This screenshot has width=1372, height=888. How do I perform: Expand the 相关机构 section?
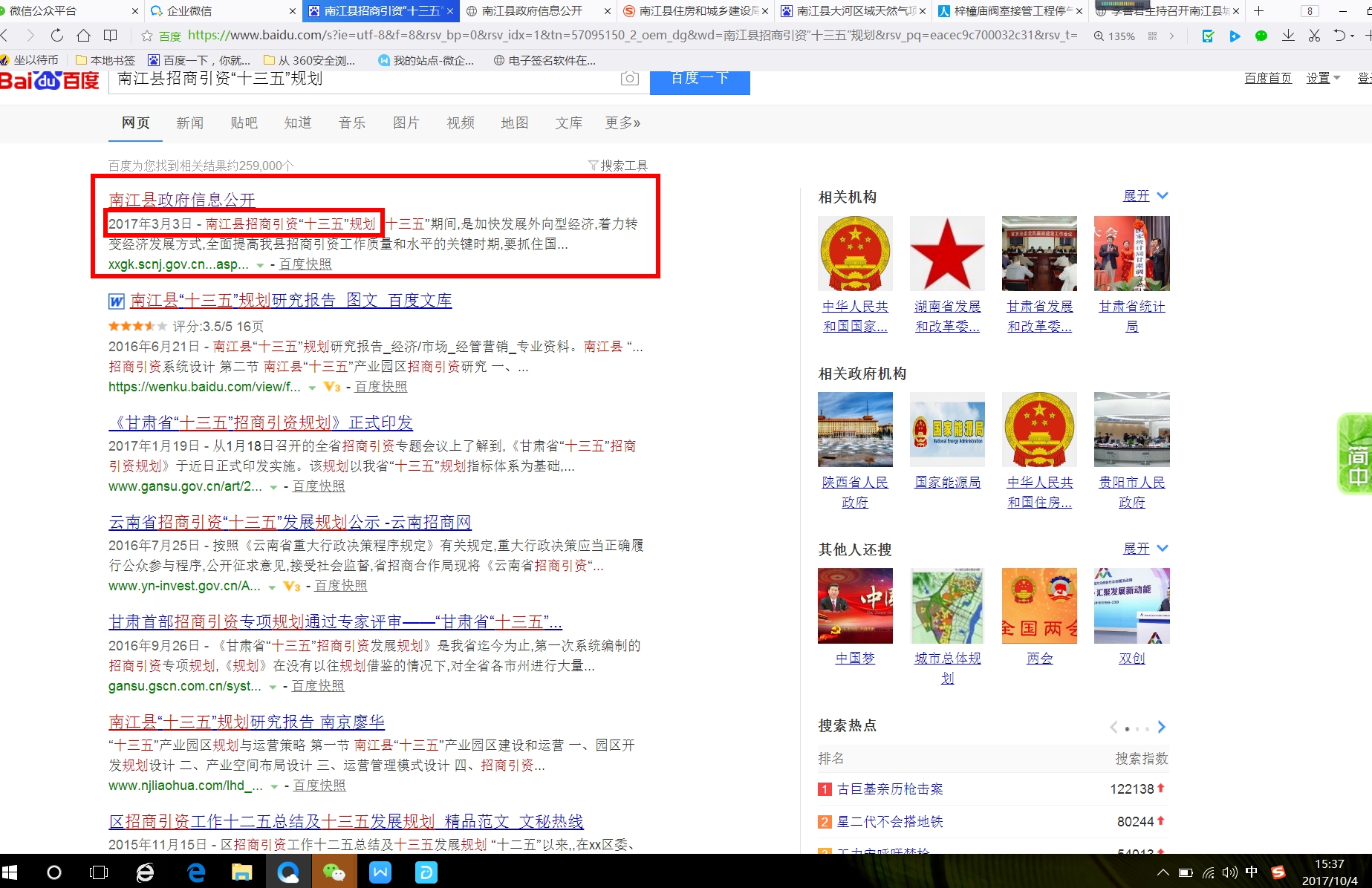1145,196
